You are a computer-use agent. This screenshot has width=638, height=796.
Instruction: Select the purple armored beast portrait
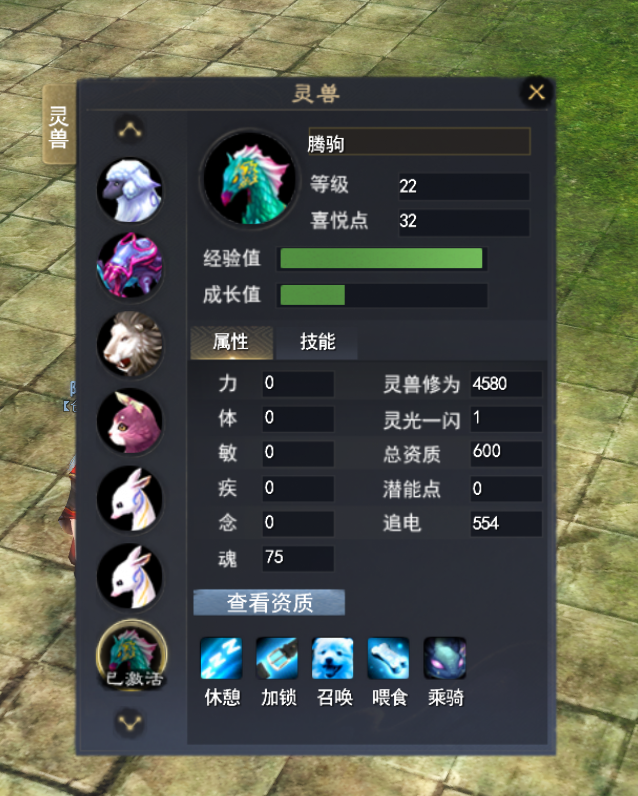(x=130, y=266)
